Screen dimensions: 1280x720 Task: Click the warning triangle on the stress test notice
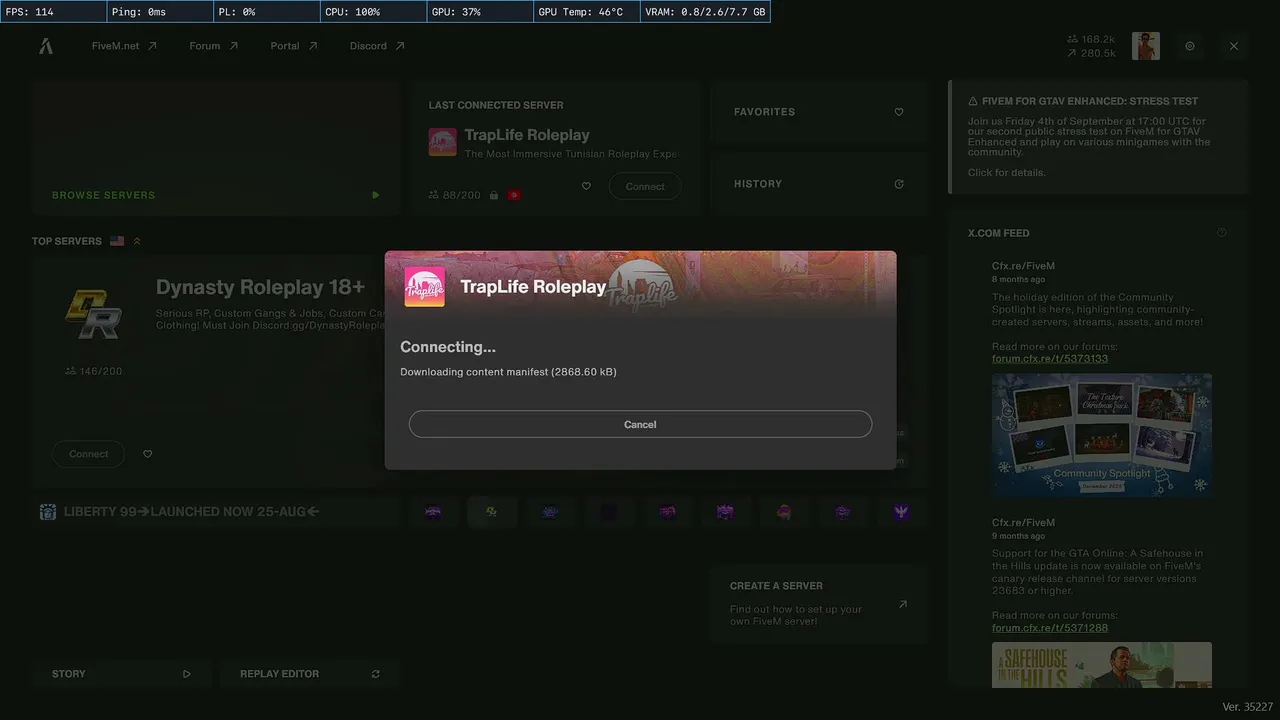pyautogui.click(x=973, y=101)
